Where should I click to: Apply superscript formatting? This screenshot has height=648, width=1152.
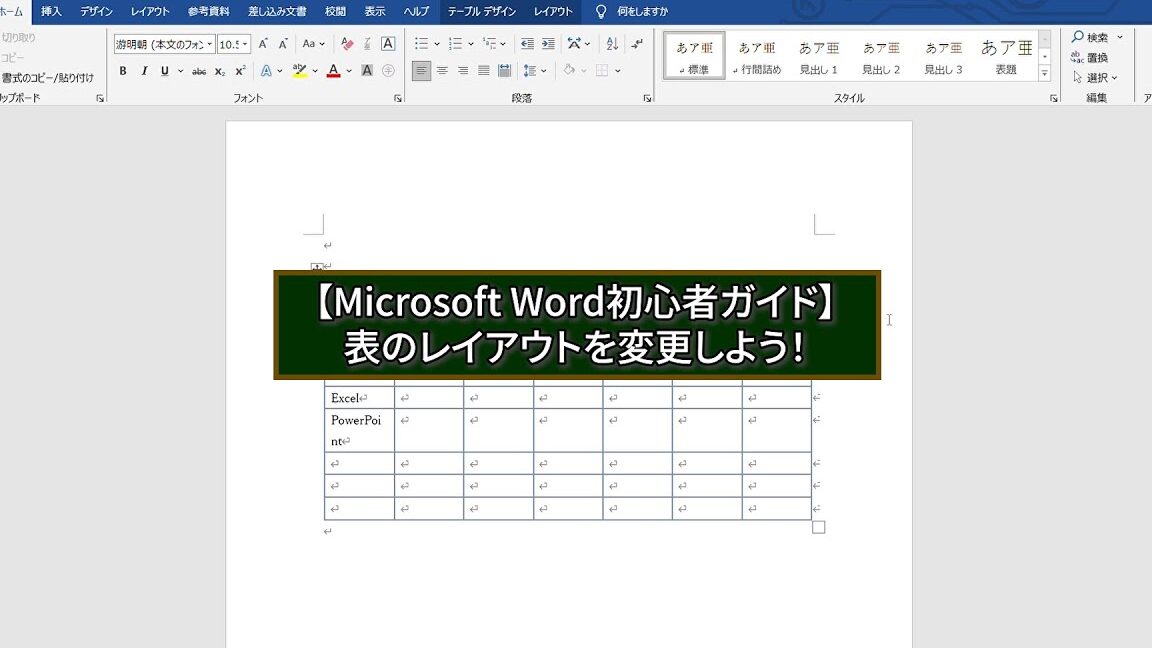240,71
